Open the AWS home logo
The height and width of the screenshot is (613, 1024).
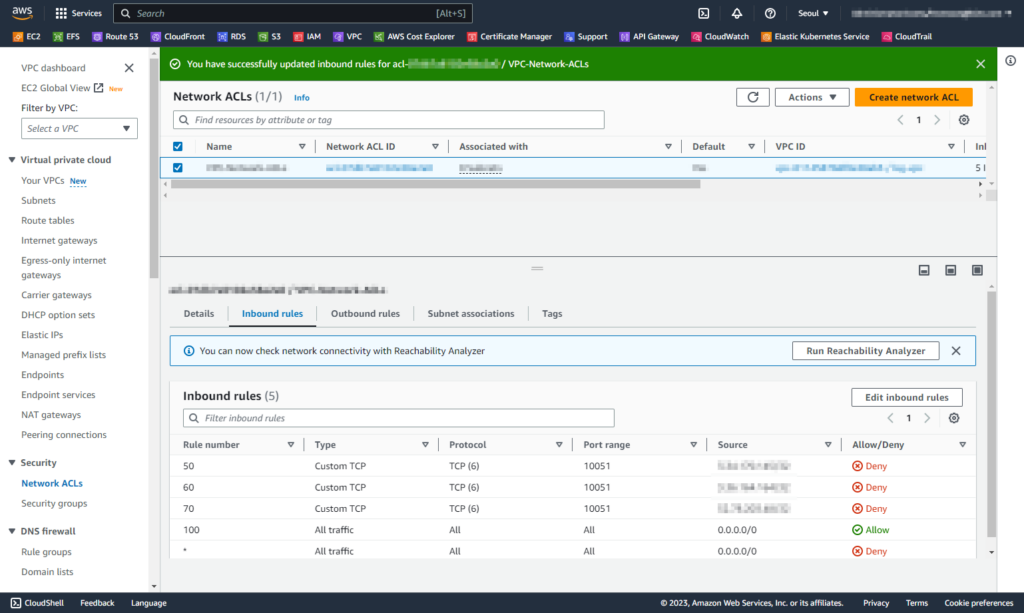22,12
